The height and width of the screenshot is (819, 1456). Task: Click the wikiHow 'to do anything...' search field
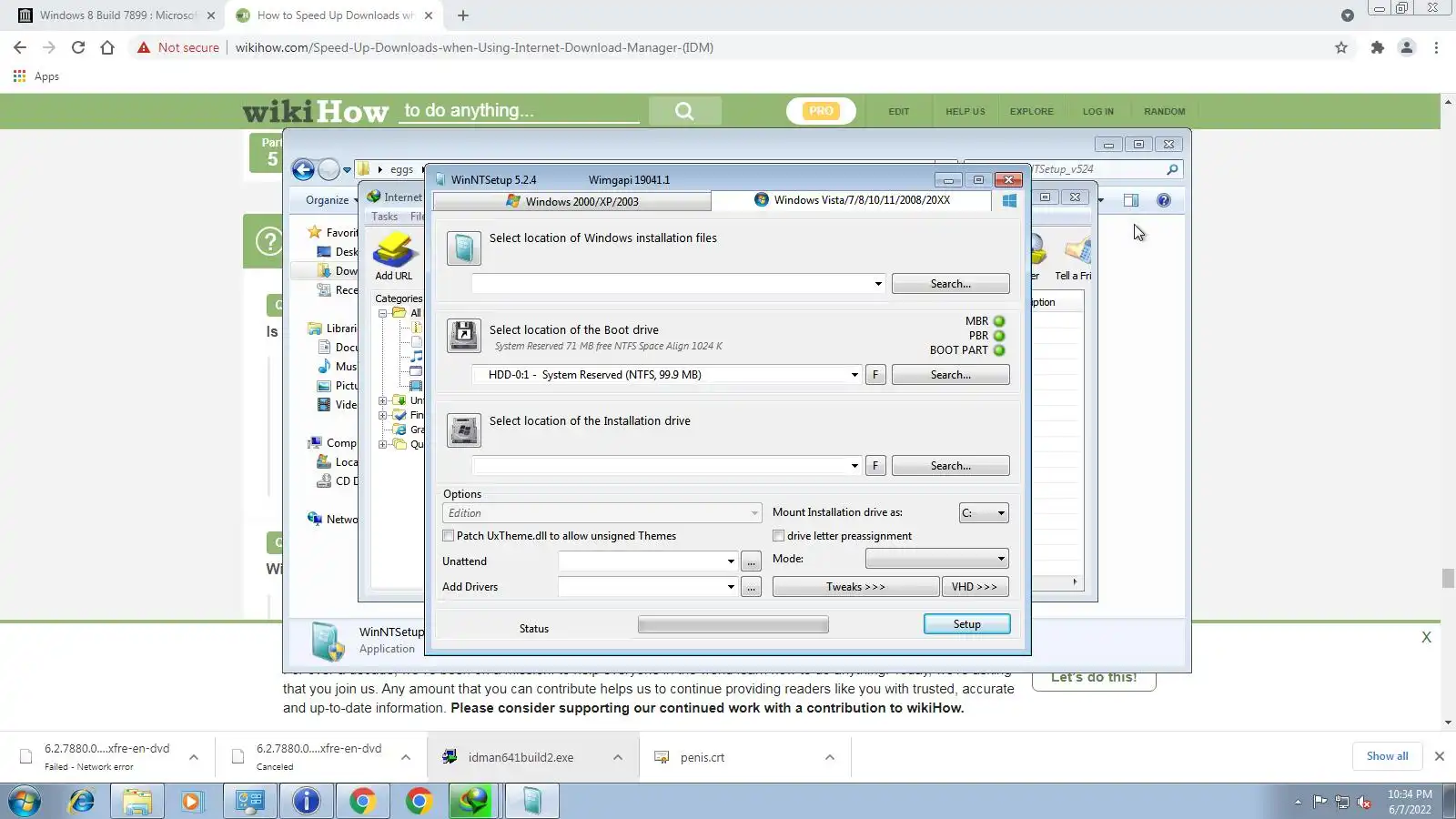click(521, 111)
